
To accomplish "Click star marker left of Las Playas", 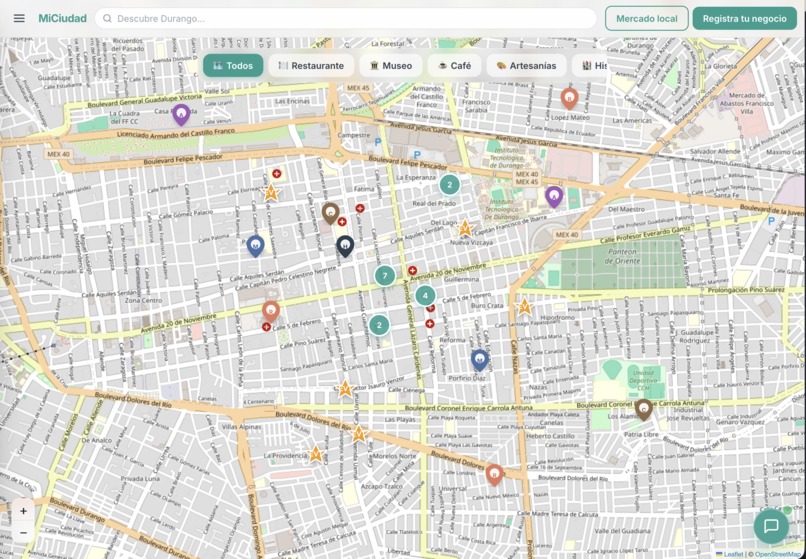I will pos(359,434).
